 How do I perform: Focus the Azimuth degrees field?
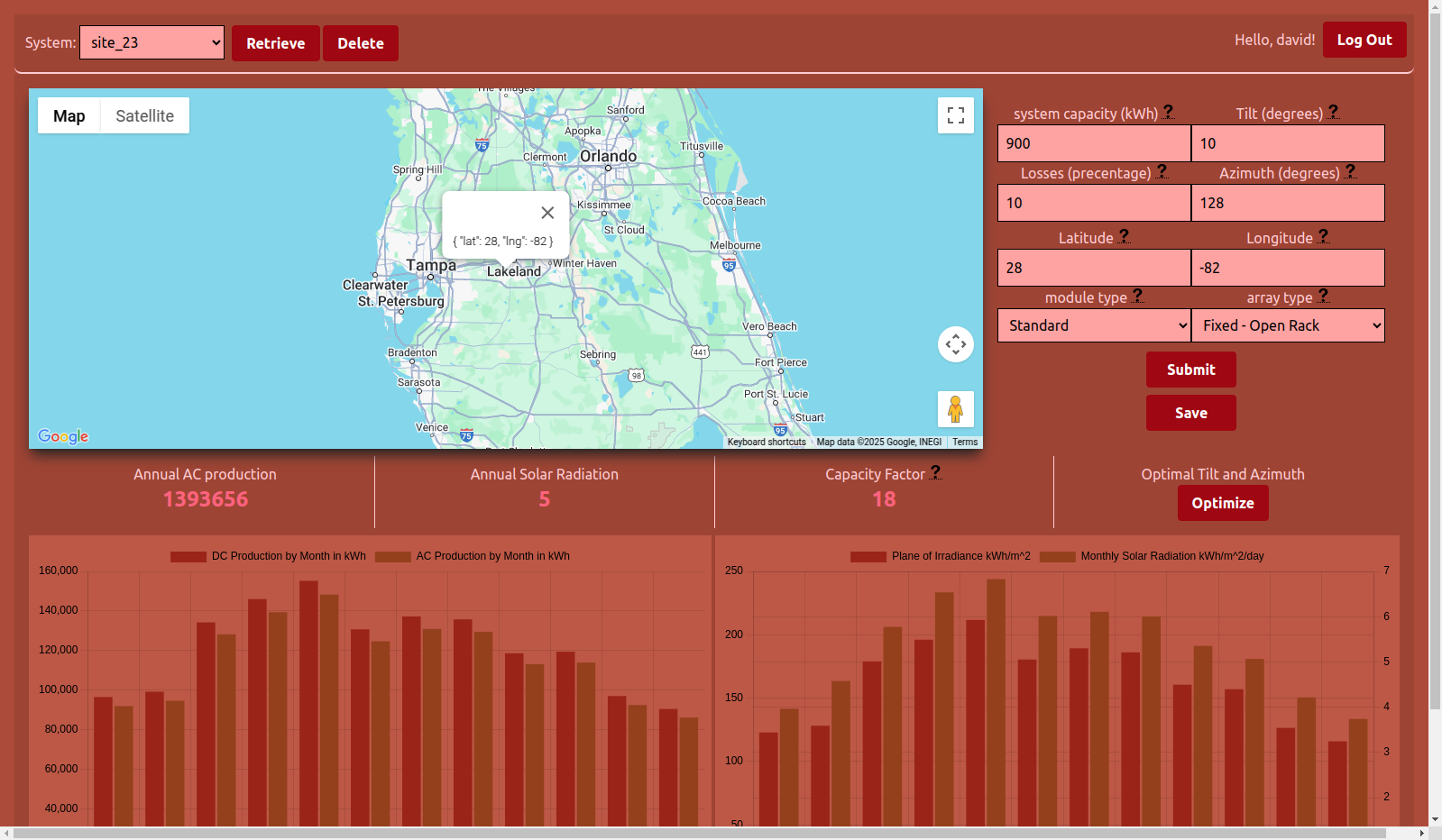click(x=1288, y=203)
